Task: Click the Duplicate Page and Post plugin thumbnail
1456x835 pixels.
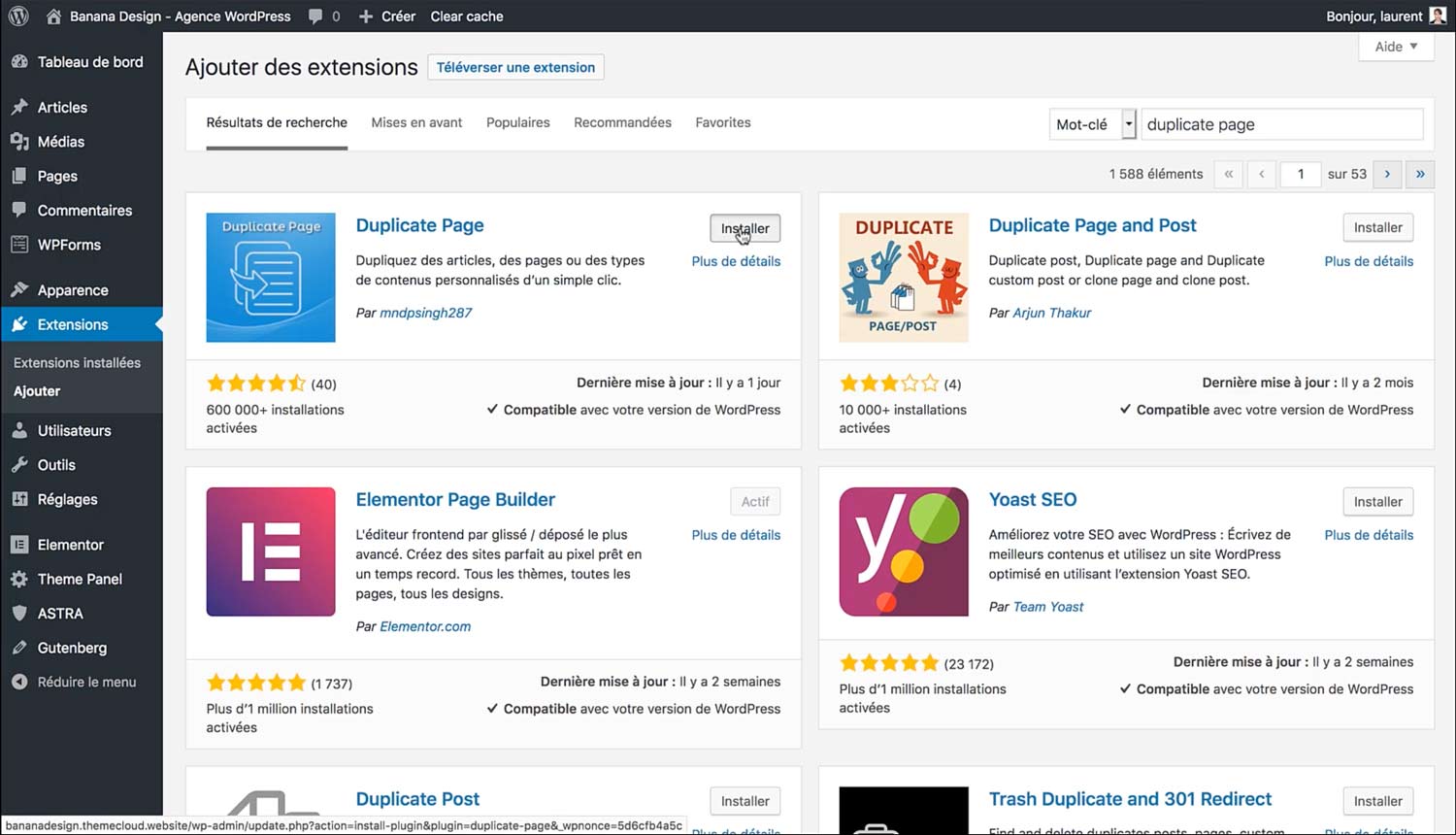Action: click(x=904, y=278)
